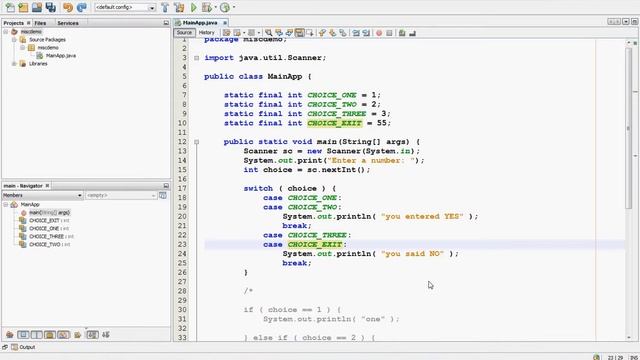
Task: Click the Next Bookmark editor icon
Action: pyautogui.click(x=332, y=33)
